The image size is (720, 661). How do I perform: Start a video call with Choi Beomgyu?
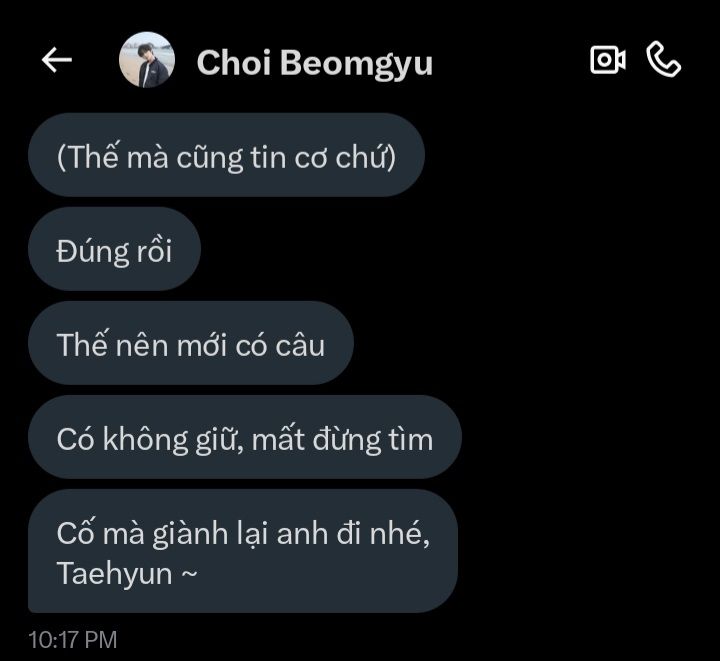[x=608, y=60]
